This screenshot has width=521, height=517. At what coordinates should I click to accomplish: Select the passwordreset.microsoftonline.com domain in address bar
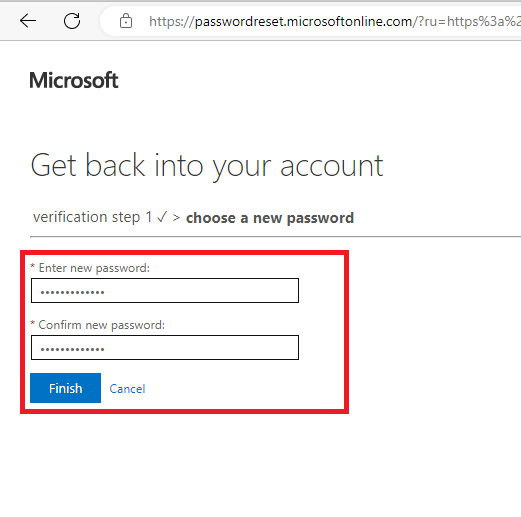303,22
